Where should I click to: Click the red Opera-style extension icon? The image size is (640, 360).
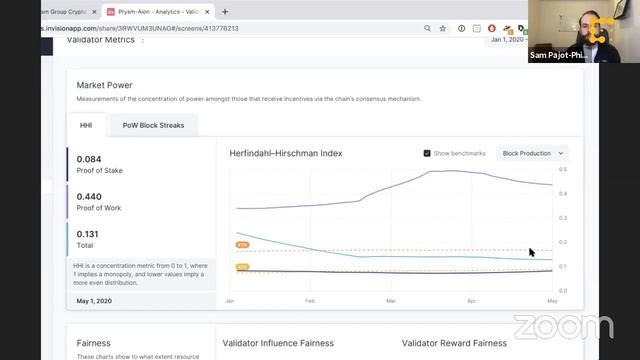click(492, 29)
